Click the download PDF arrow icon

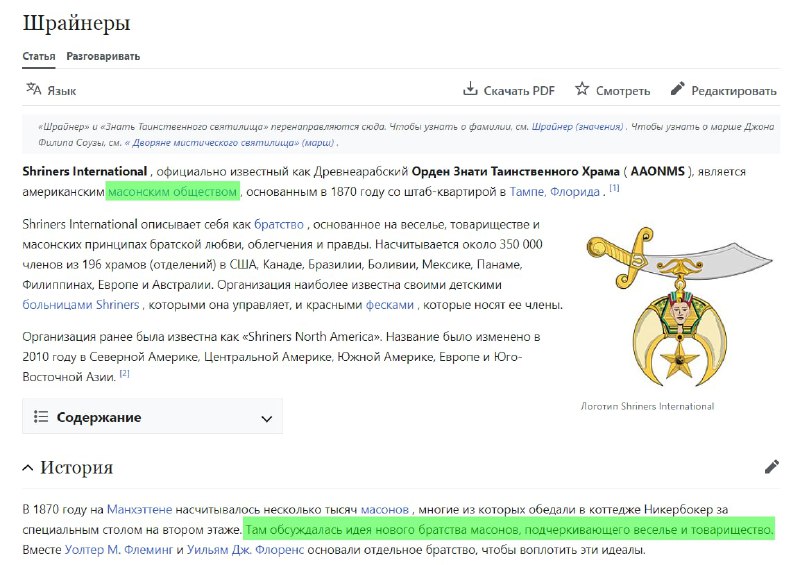(x=470, y=89)
